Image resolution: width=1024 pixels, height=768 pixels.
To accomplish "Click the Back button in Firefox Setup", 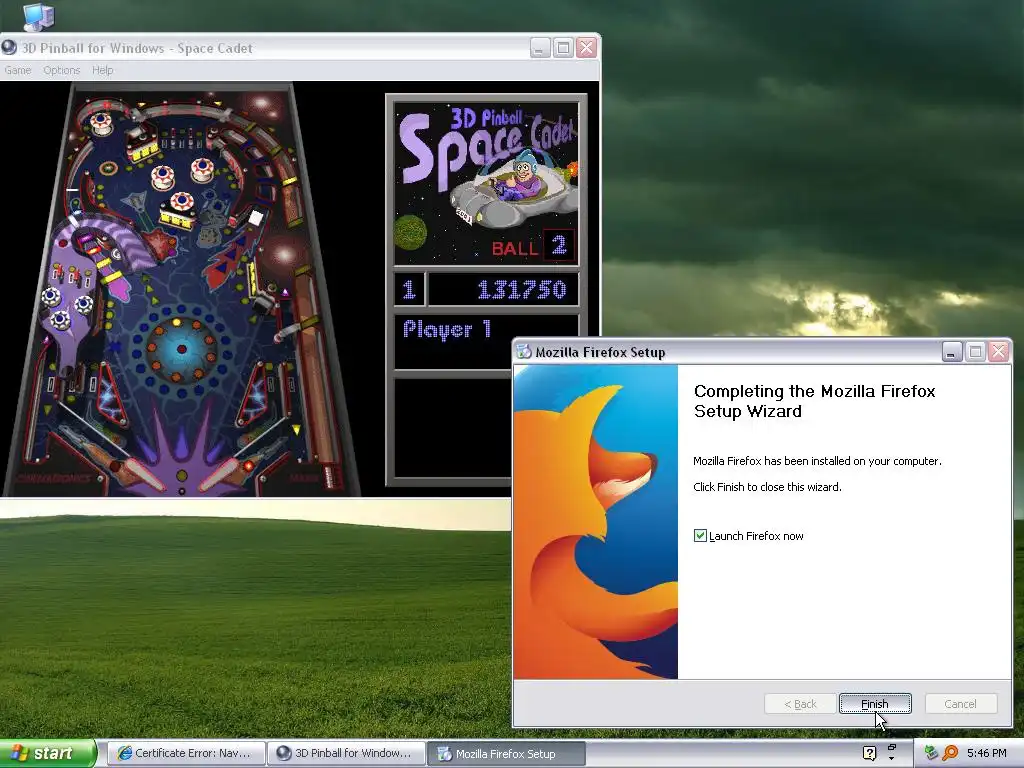I will pos(800,703).
